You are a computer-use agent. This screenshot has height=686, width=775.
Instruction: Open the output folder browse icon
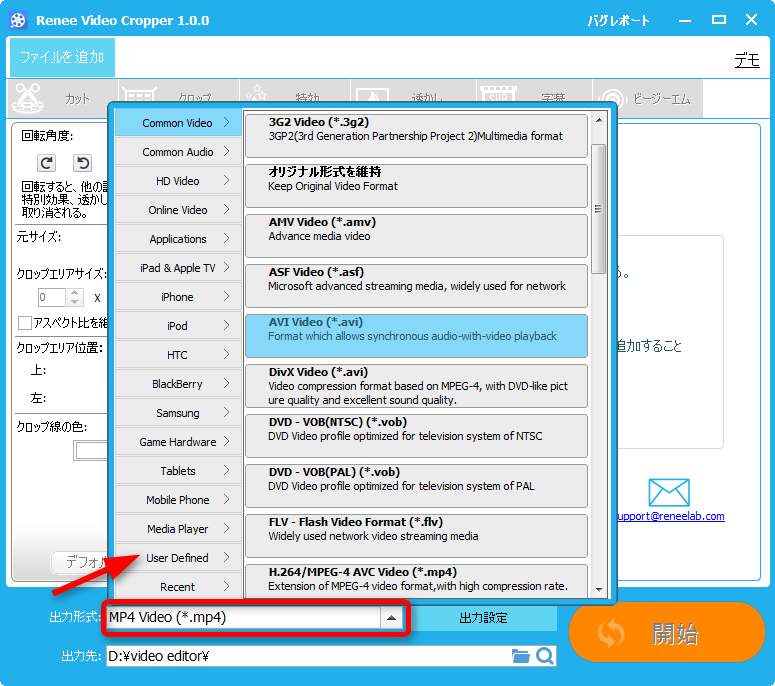click(520, 656)
